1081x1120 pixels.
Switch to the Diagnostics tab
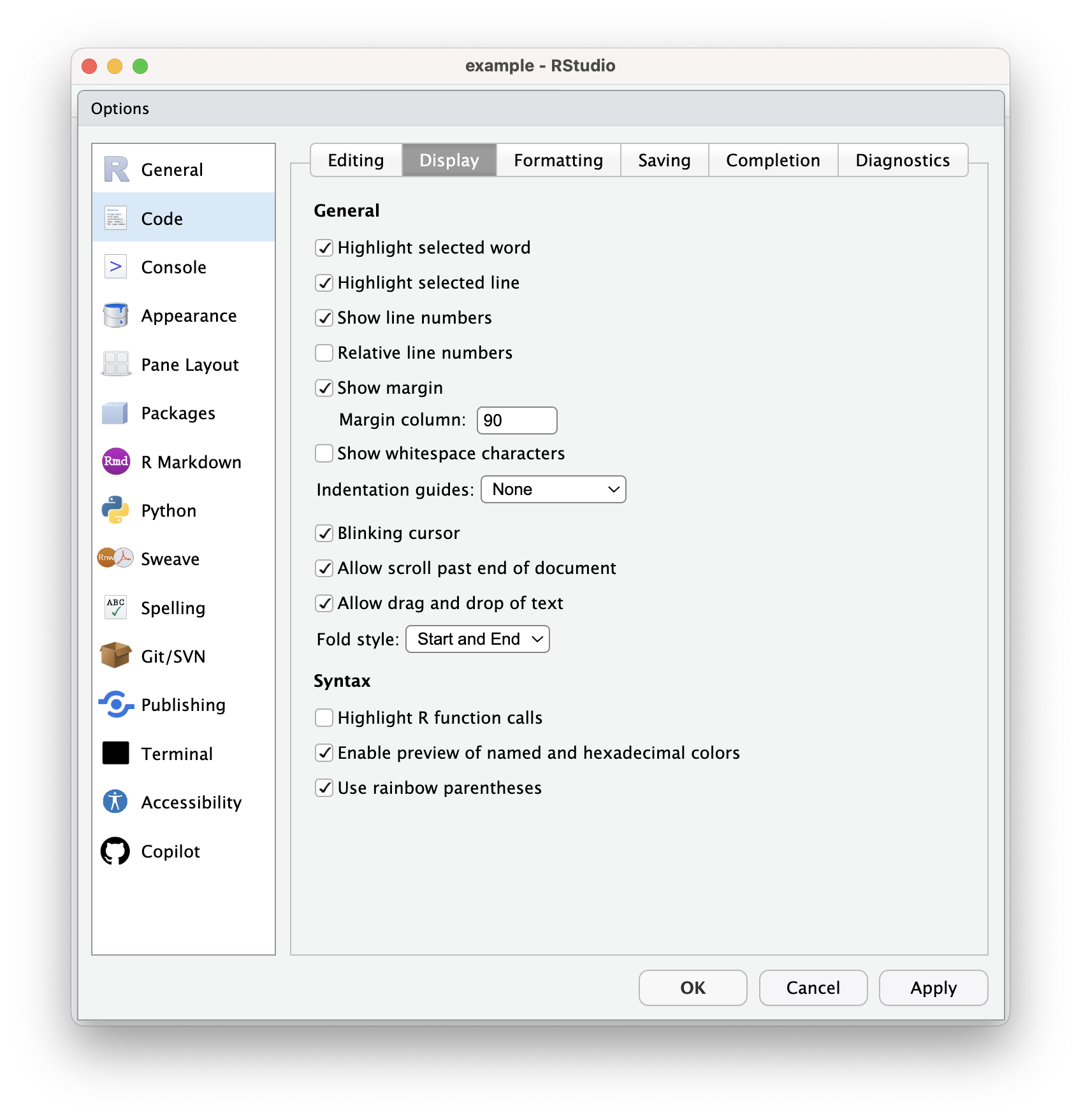click(x=902, y=161)
